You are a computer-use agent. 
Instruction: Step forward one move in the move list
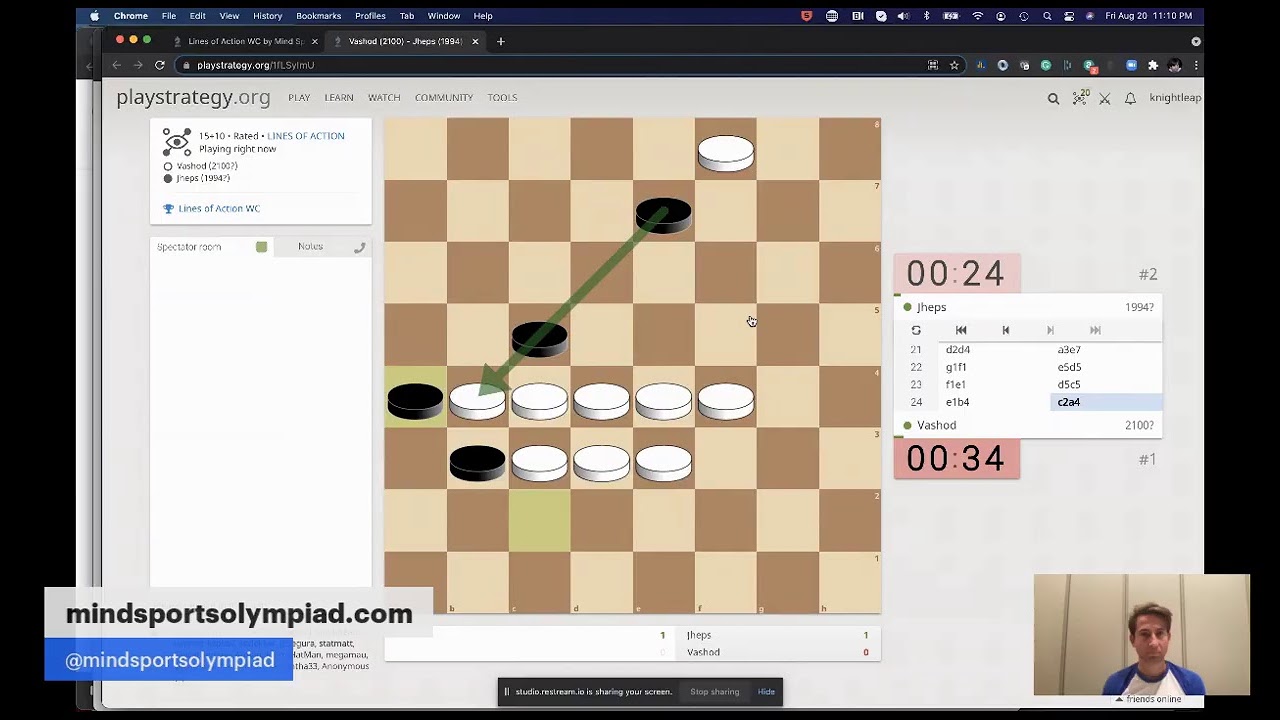point(1050,330)
